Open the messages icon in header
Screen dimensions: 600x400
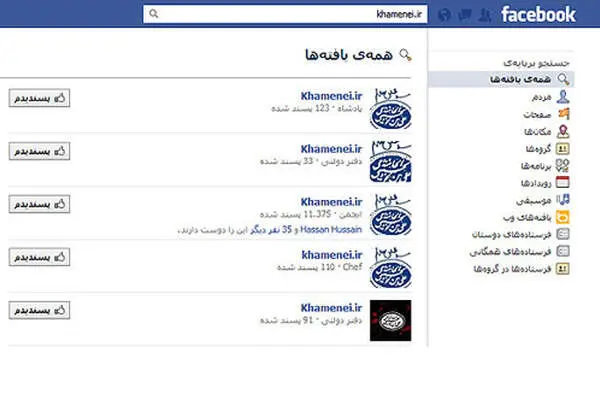coord(465,15)
